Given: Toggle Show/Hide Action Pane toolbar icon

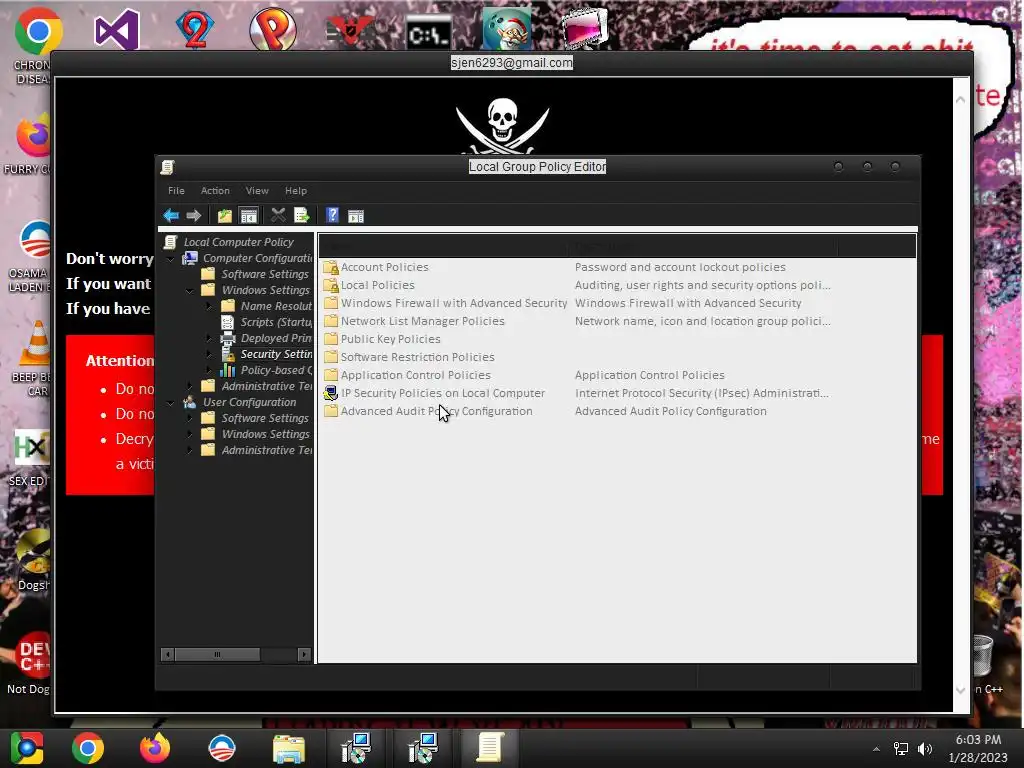Looking at the screenshot, I should 356,216.
